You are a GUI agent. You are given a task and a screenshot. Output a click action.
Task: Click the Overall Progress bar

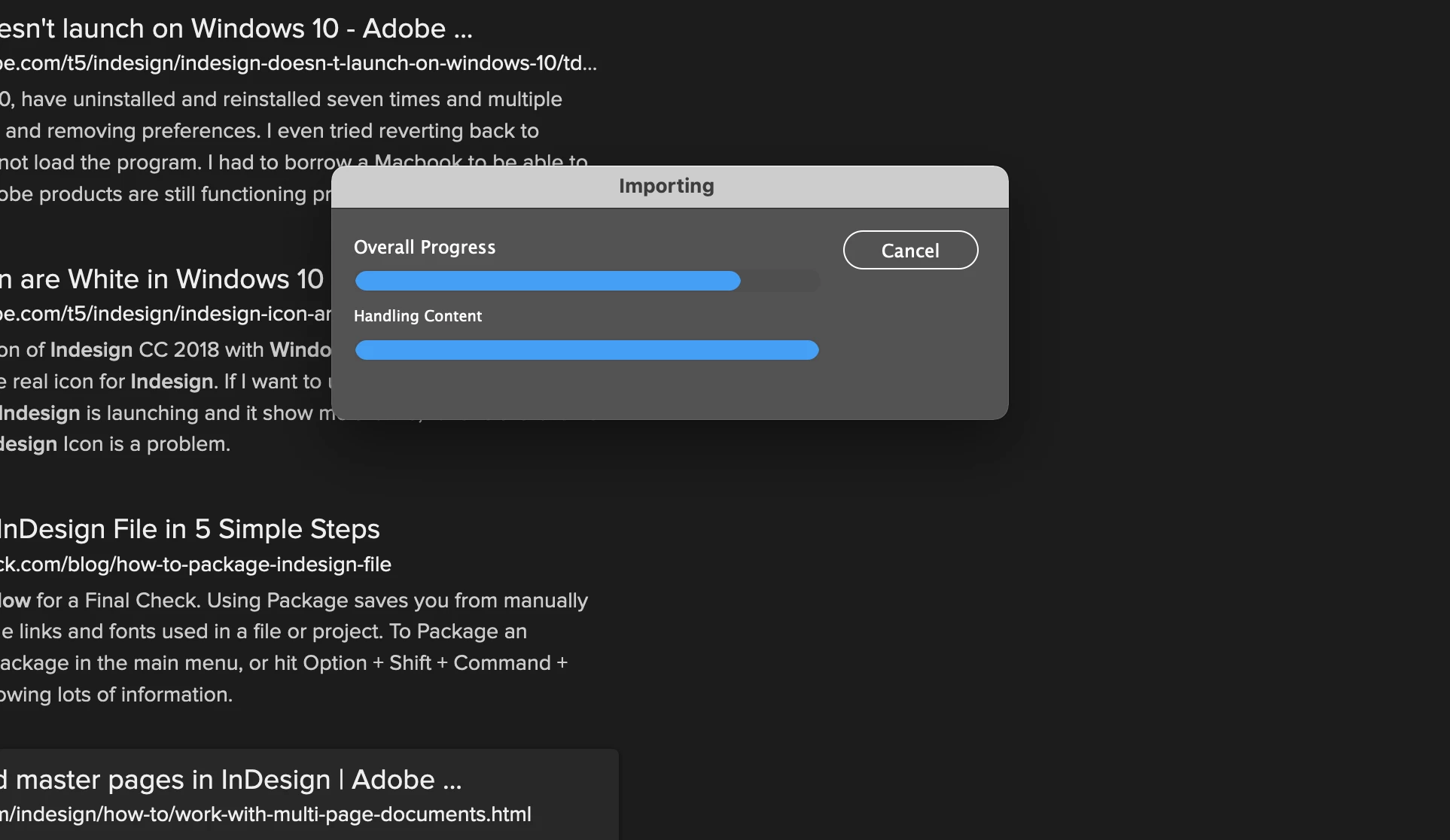point(548,281)
